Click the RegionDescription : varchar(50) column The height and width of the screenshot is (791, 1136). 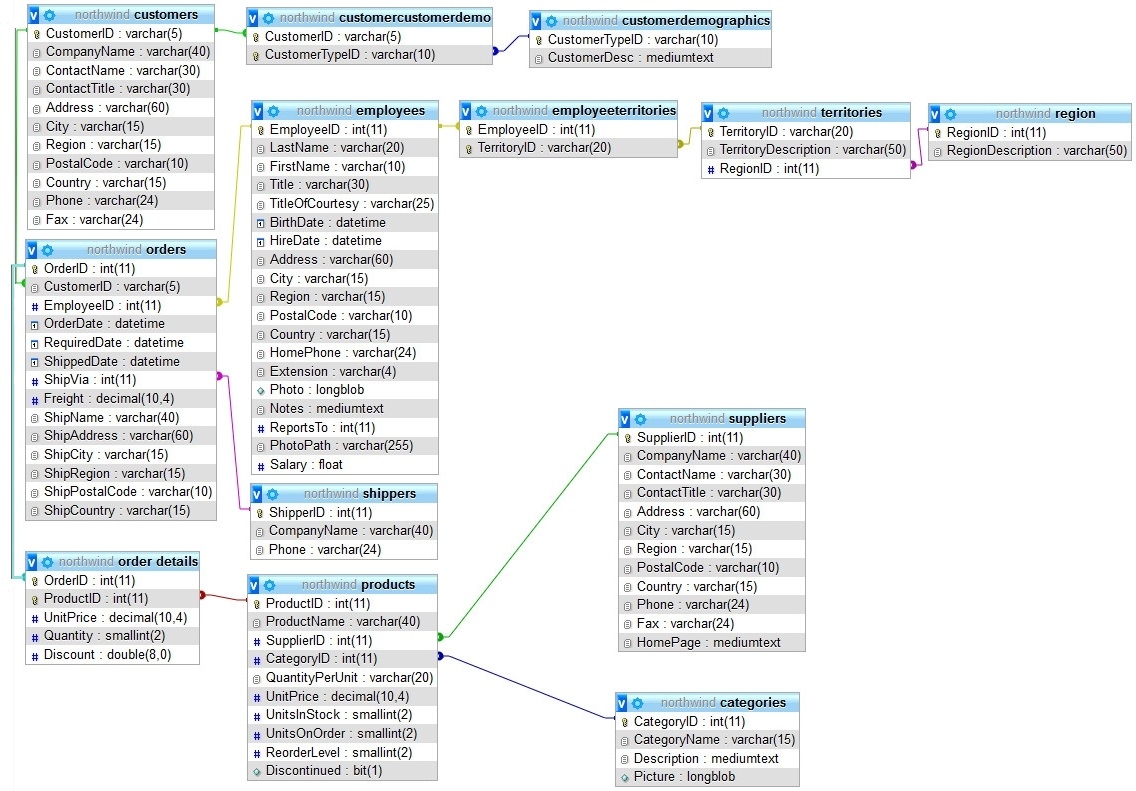tap(1030, 151)
